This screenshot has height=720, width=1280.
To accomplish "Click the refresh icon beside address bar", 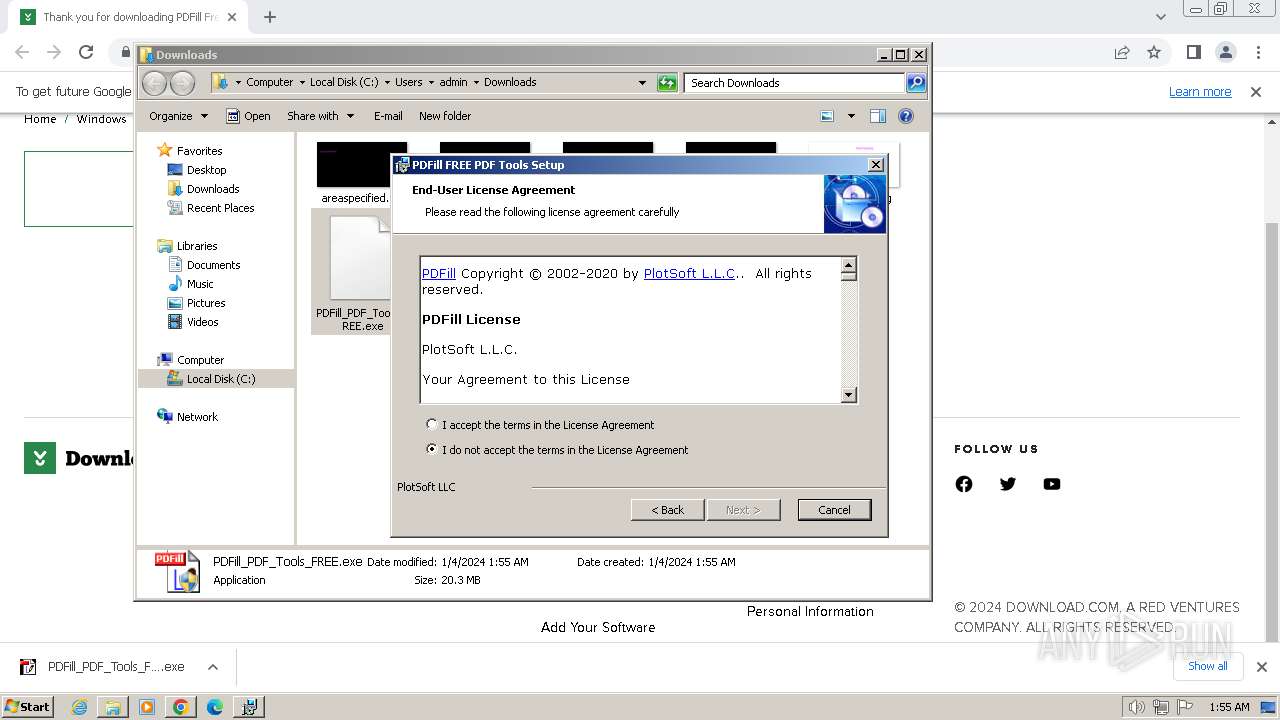I will pyautogui.click(x=667, y=83).
